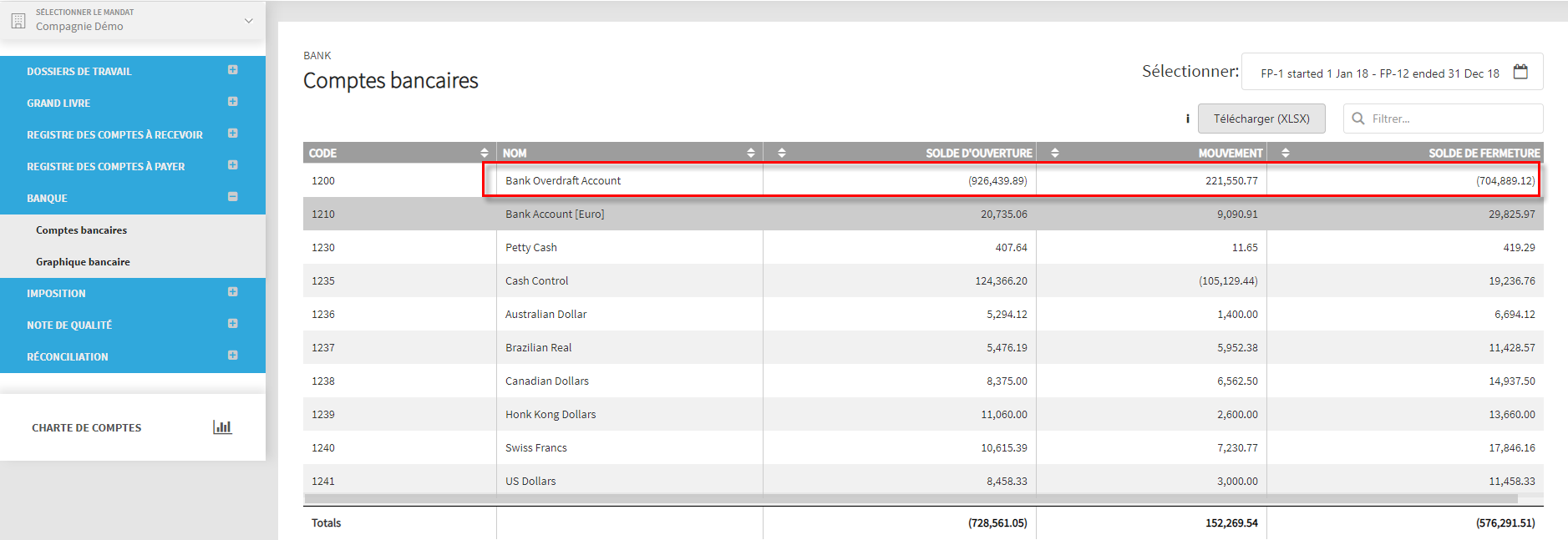Click the table's horizontal scrollbar
This screenshot has height=540, width=1568.
tap(911, 498)
